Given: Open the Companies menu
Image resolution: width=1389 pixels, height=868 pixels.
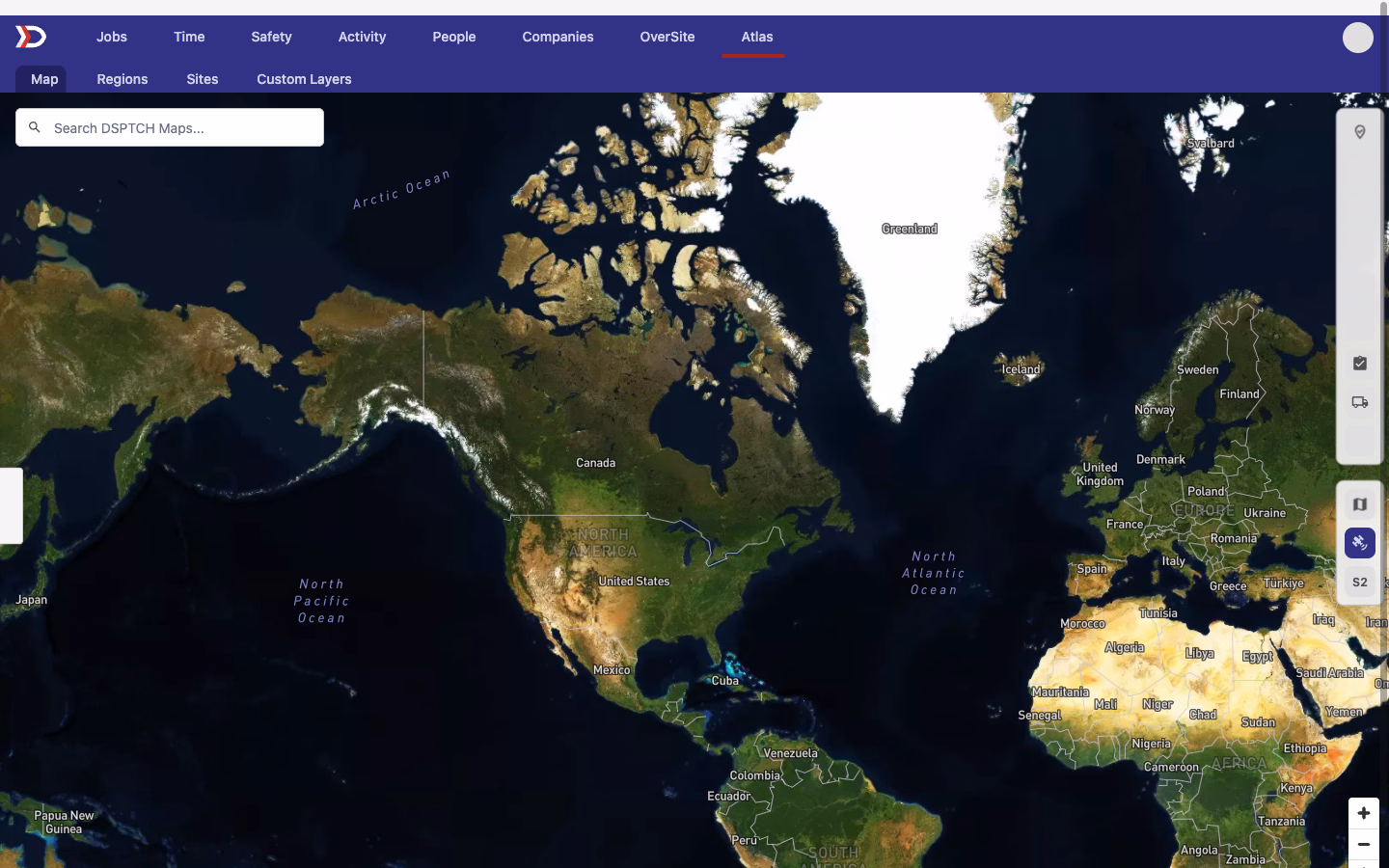Looking at the screenshot, I should pos(558,37).
